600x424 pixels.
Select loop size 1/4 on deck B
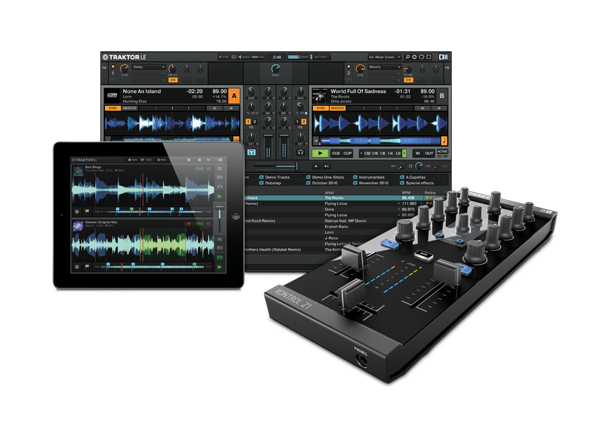tap(391, 153)
